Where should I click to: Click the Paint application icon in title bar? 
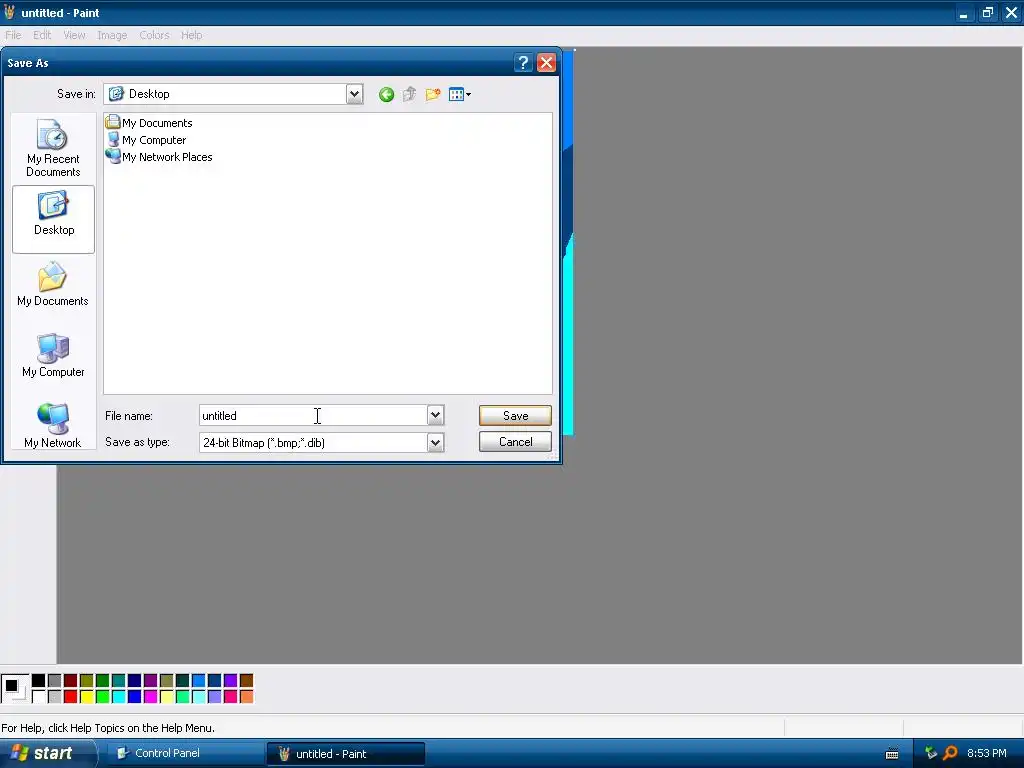pyautogui.click(x=9, y=12)
